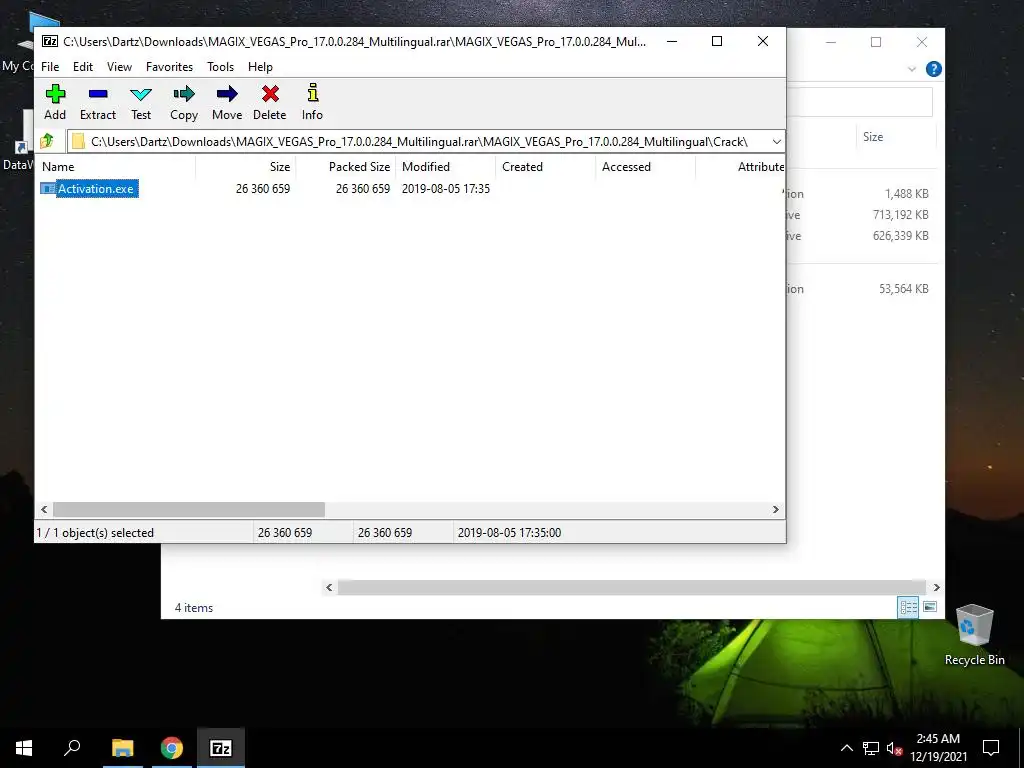Screen dimensions: 1024x768
Task: Sort by the Accessed column header
Action: pos(645,167)
